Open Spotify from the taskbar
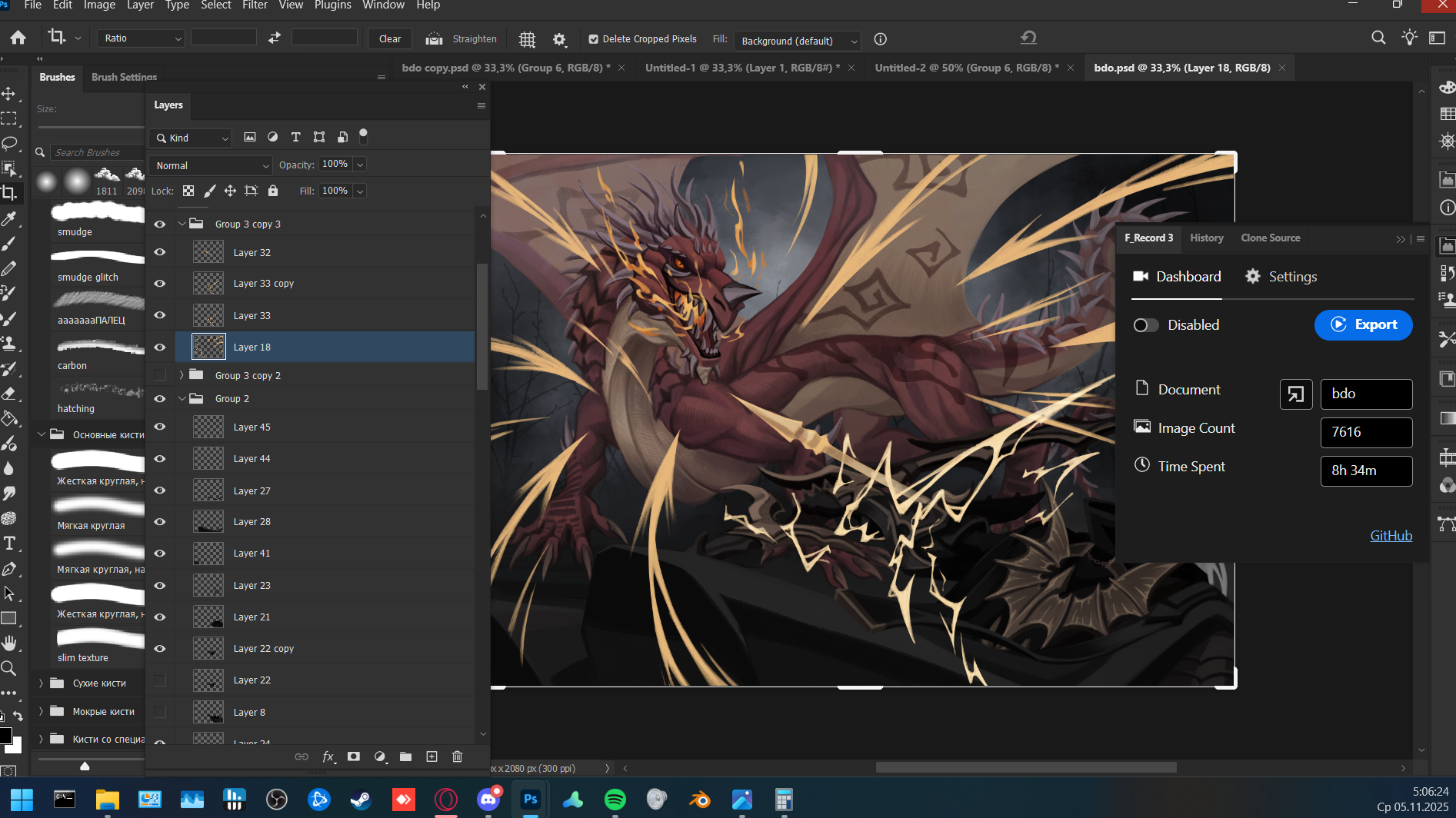The width and height of the screenshot is (1456, 818). [615, 800]
